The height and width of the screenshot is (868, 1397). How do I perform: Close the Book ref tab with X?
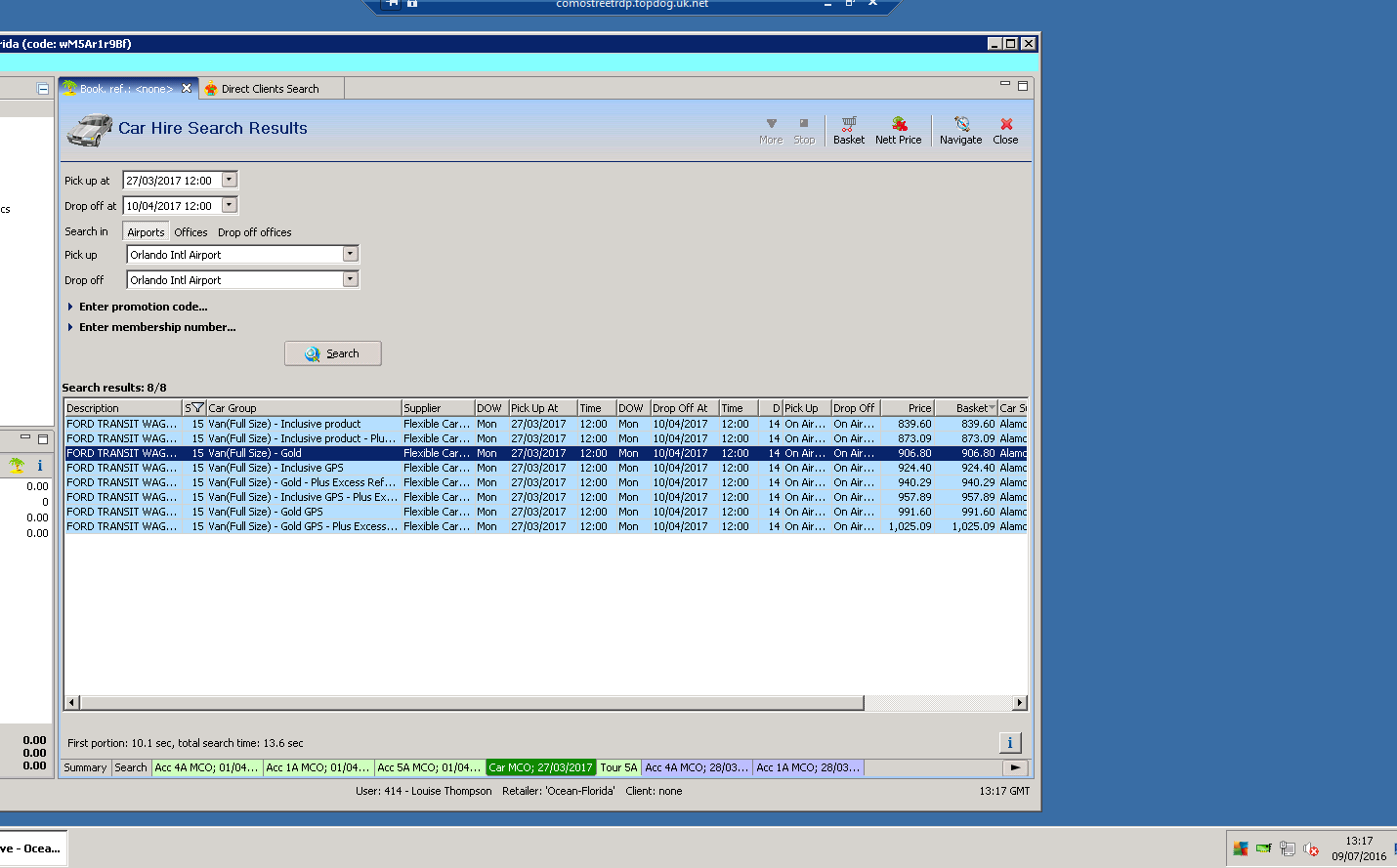coord(187,88)
